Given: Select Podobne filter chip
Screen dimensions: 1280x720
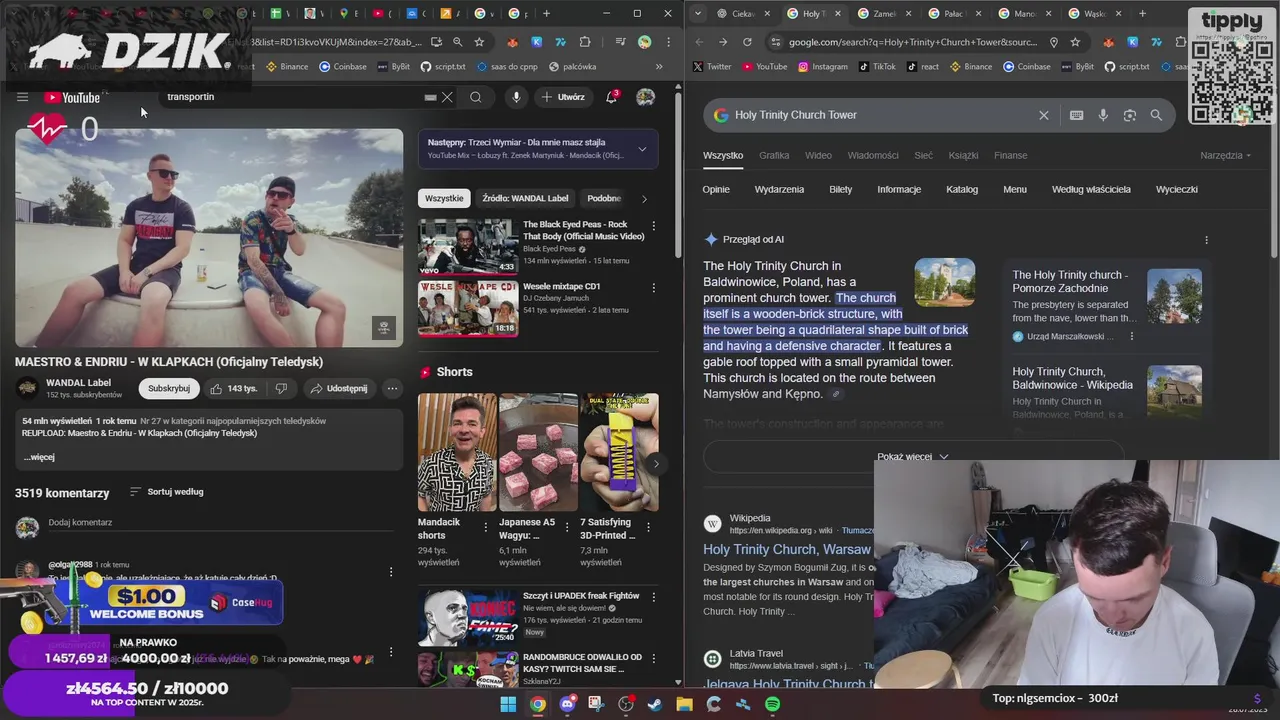Looking at the screenshot, I should coord(604,198).
